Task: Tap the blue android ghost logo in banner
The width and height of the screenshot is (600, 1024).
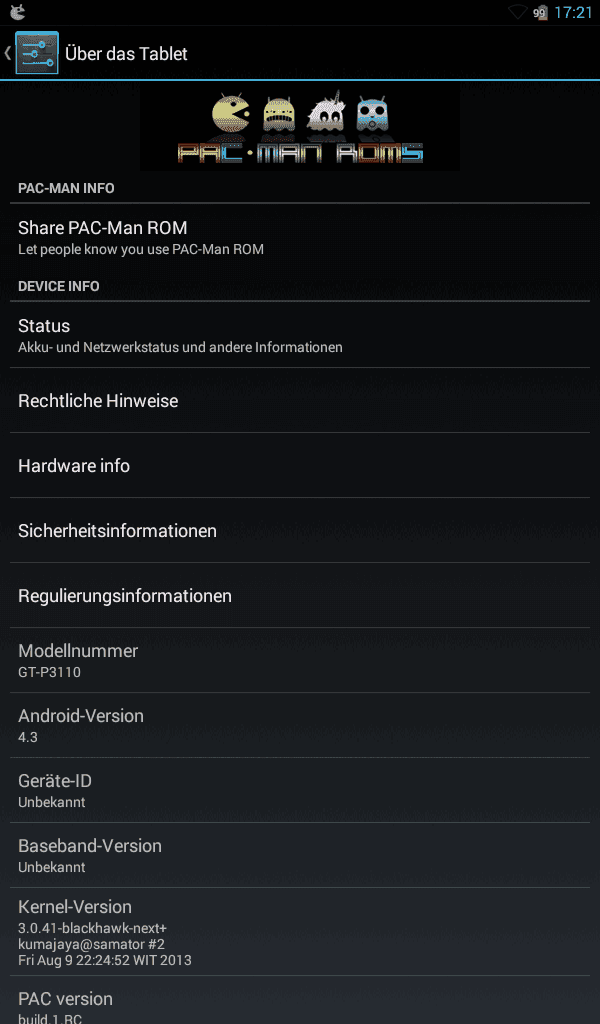Action: [x=373, y=114]
